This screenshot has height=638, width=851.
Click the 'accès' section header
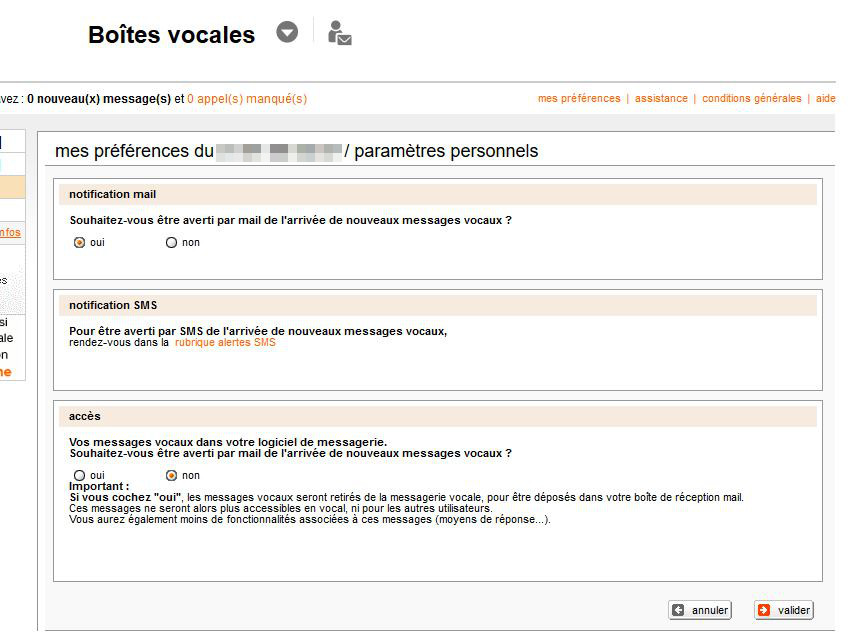(x=437, y=416)
